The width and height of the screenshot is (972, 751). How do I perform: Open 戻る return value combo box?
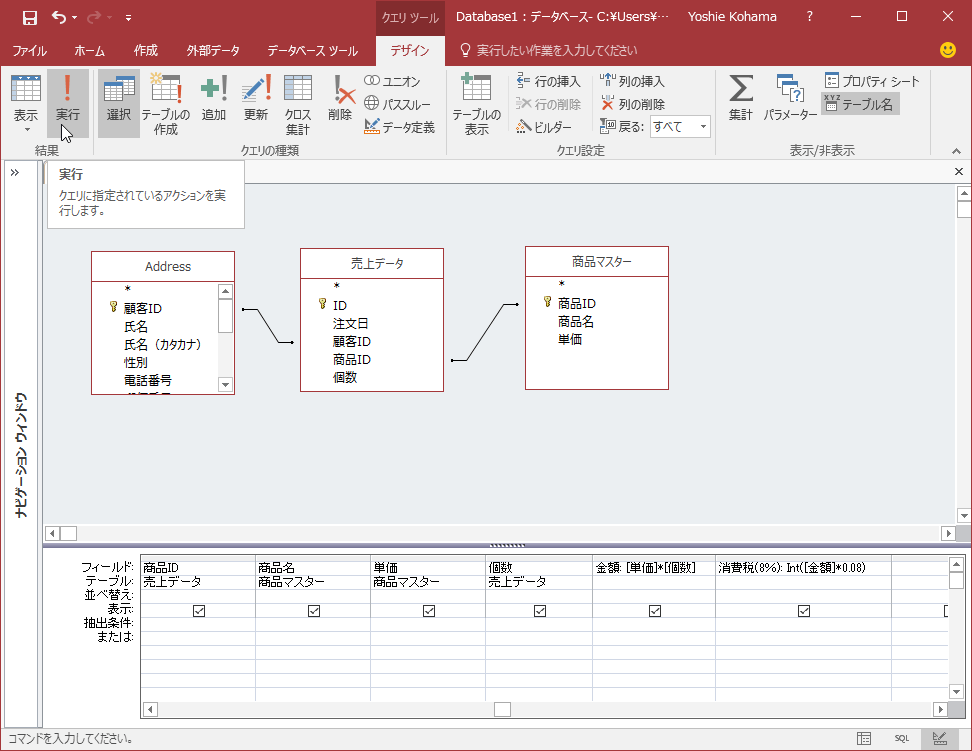point(680,127)
